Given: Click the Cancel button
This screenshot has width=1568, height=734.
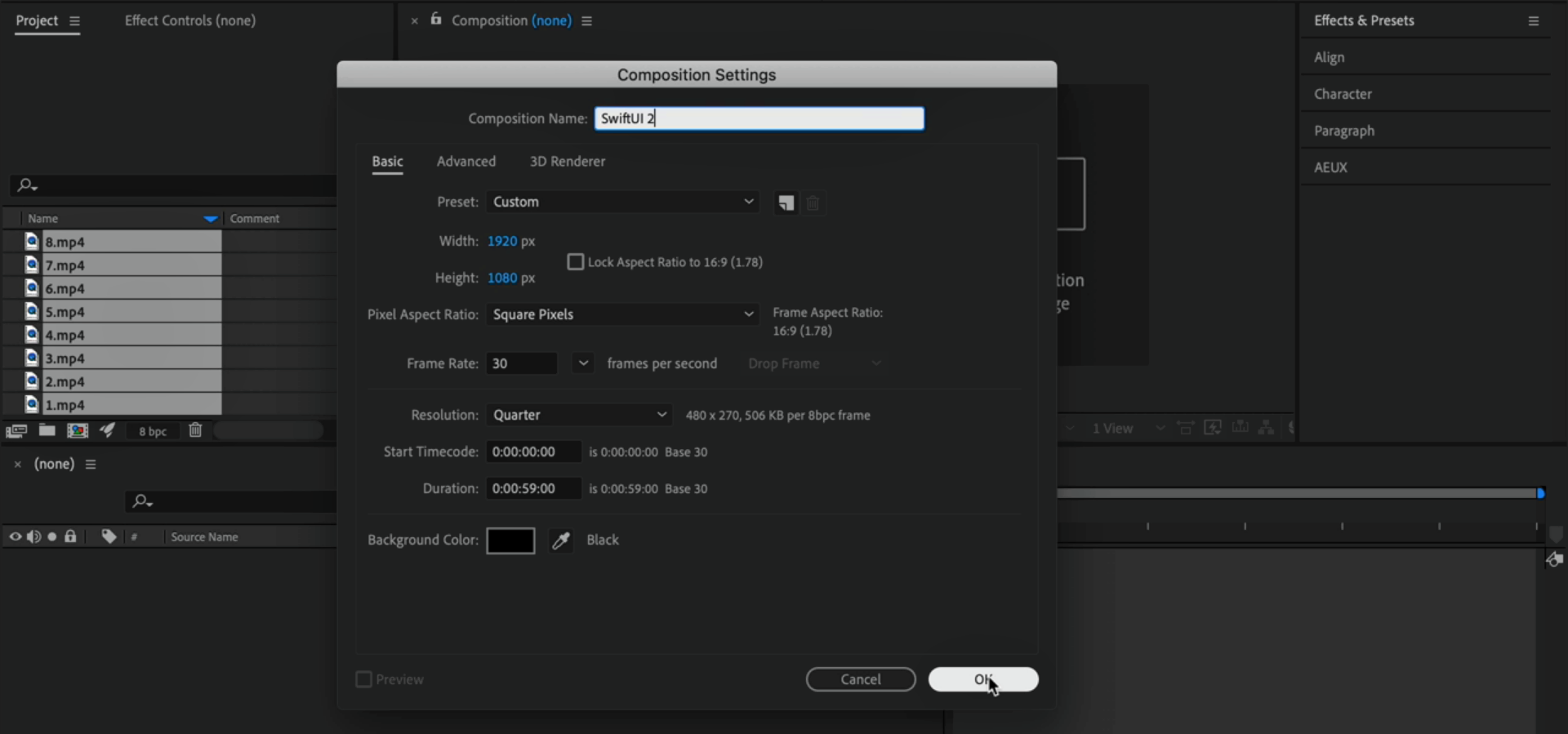Looking at the screenshot, I should 861,679.
